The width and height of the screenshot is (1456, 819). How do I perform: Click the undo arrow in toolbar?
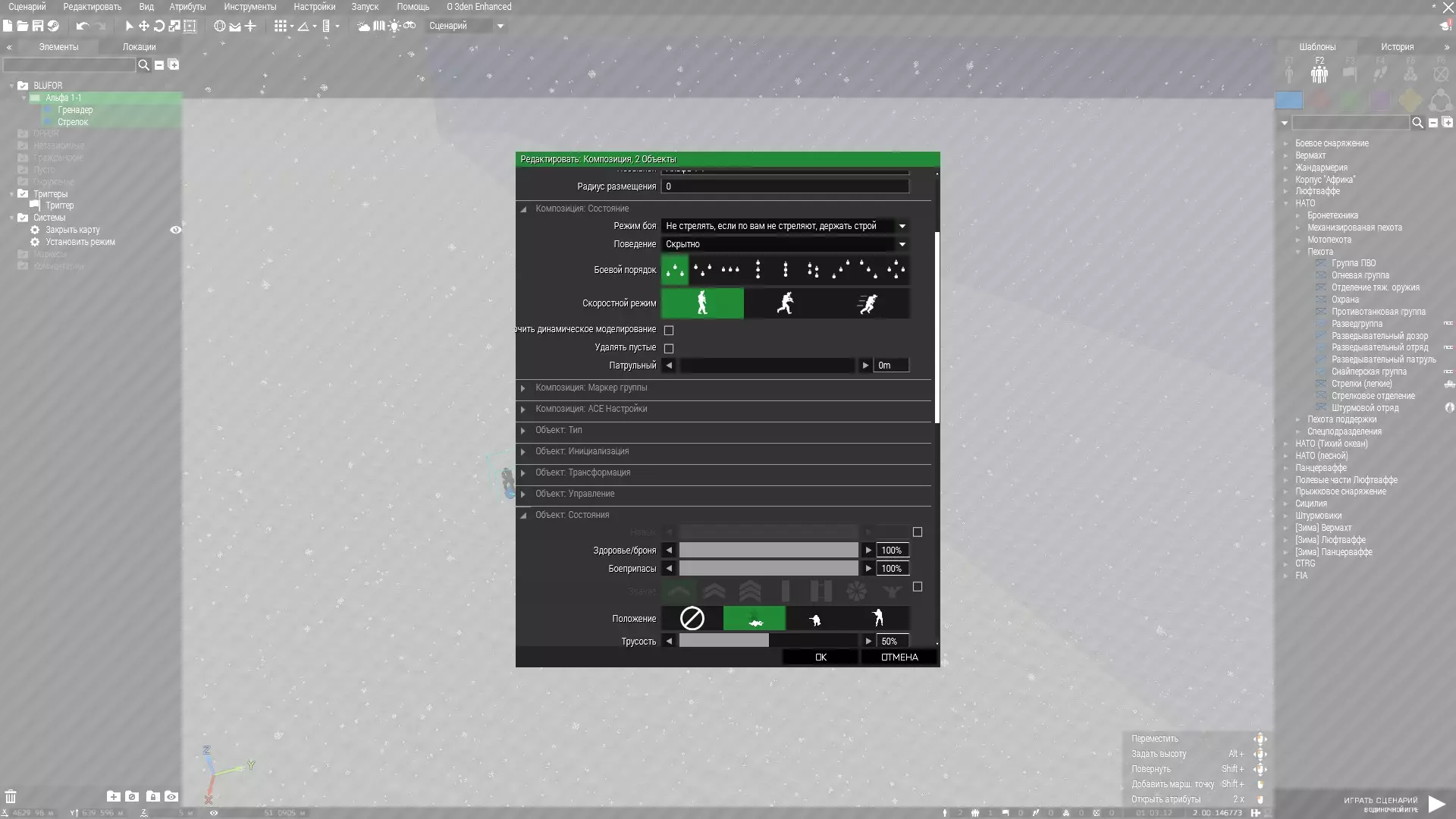(x=82, y=26)
